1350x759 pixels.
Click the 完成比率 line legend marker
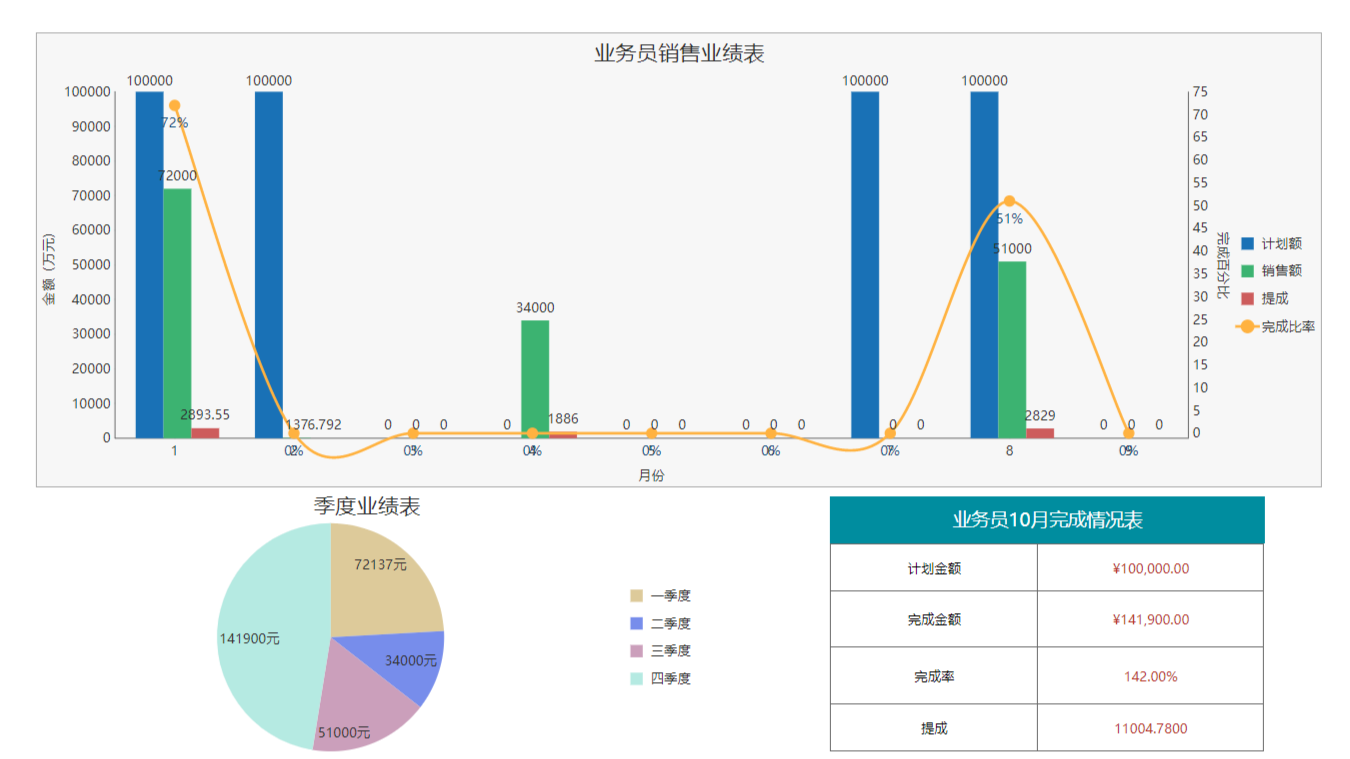(x=1247, y=326)
